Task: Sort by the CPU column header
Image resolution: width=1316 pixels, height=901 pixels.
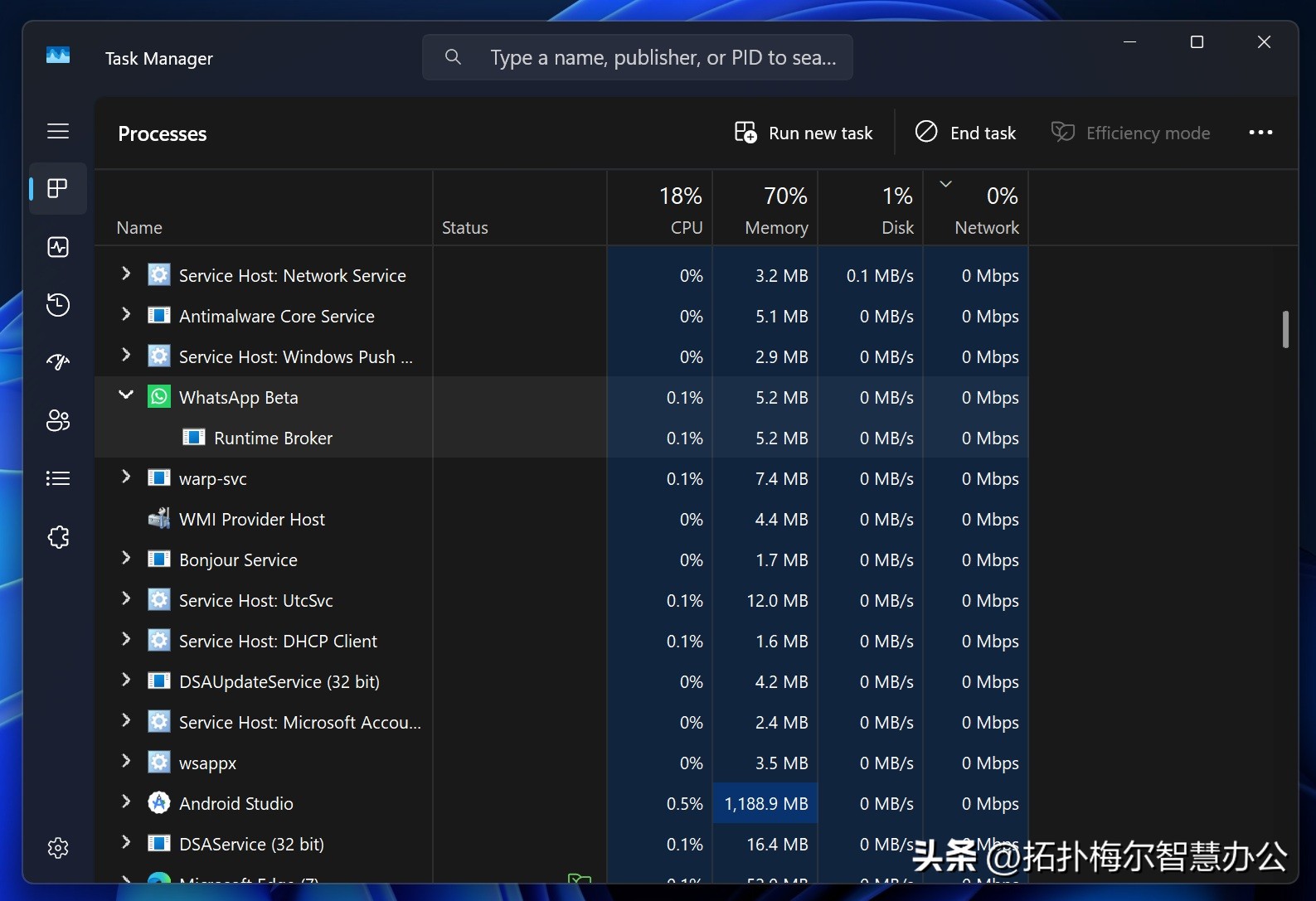Action: (x=660, y=209)
